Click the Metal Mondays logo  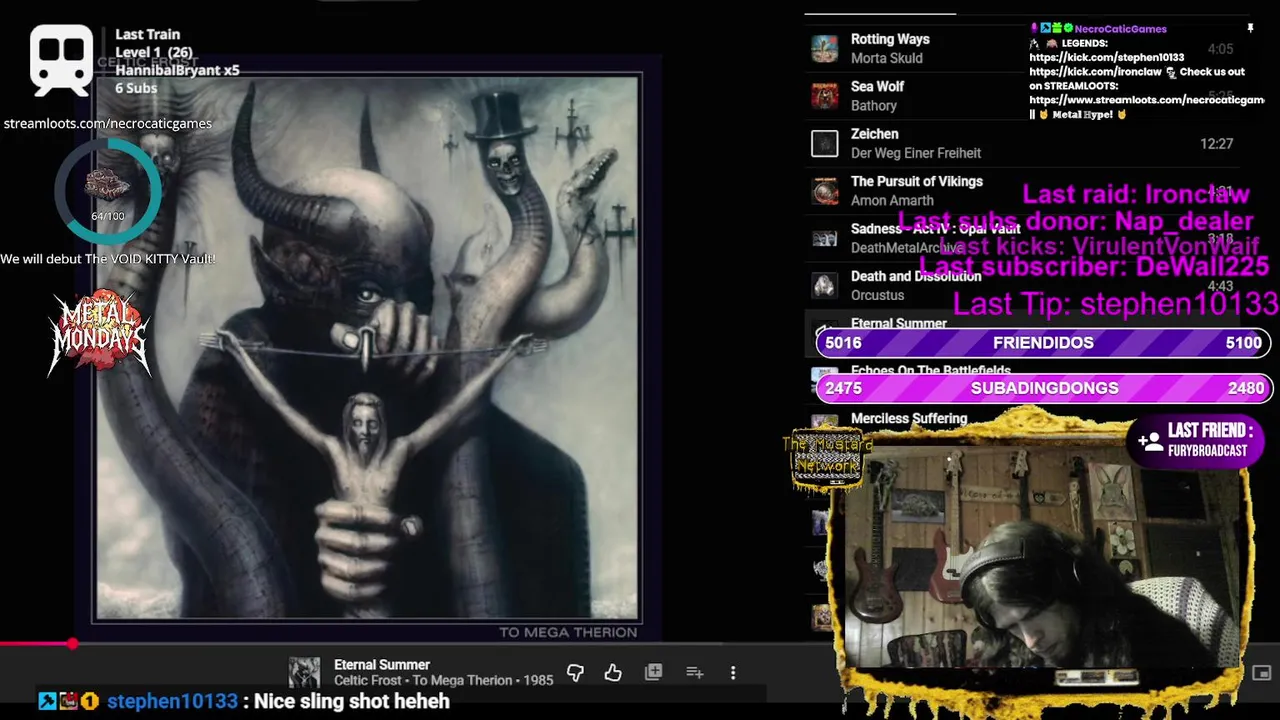pos(99,334)
